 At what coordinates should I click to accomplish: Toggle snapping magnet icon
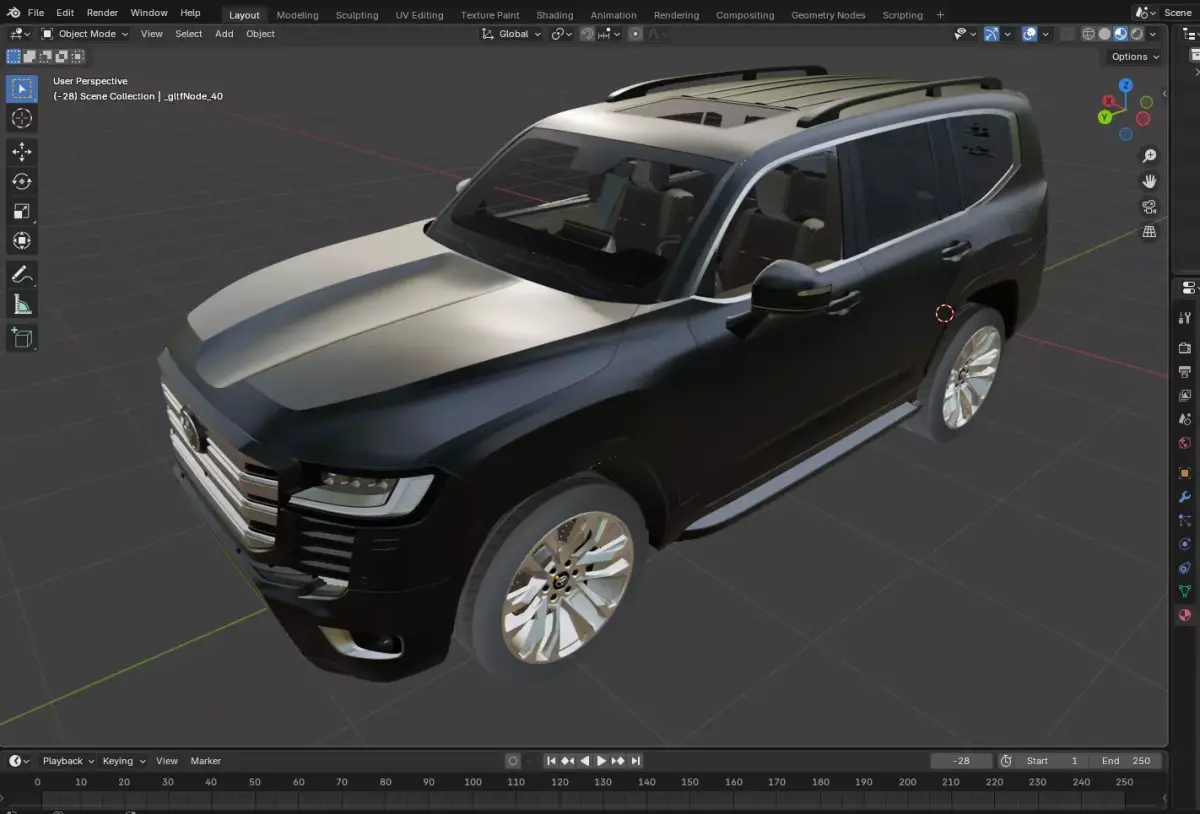588,34
